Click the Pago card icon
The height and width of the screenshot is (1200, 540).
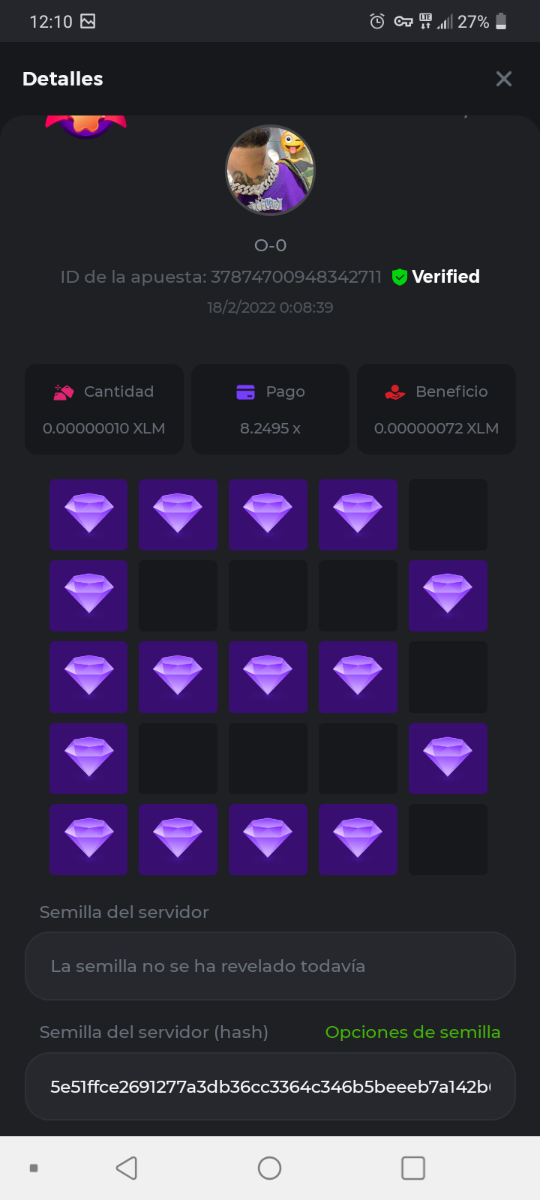[x=246, y=392]
